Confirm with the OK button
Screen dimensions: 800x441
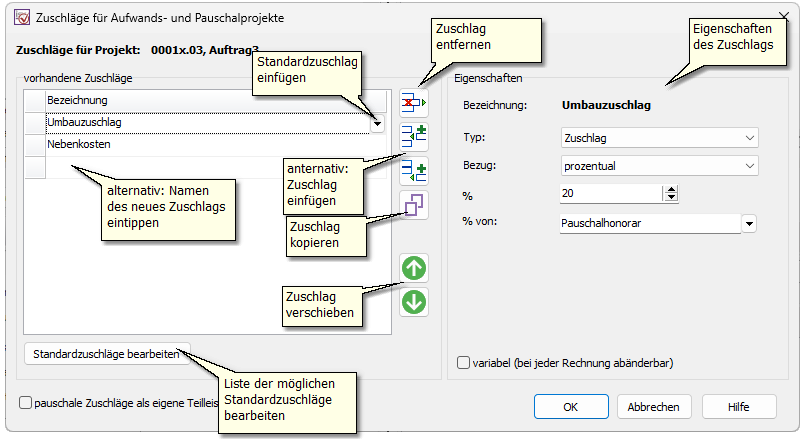point(570,407)
